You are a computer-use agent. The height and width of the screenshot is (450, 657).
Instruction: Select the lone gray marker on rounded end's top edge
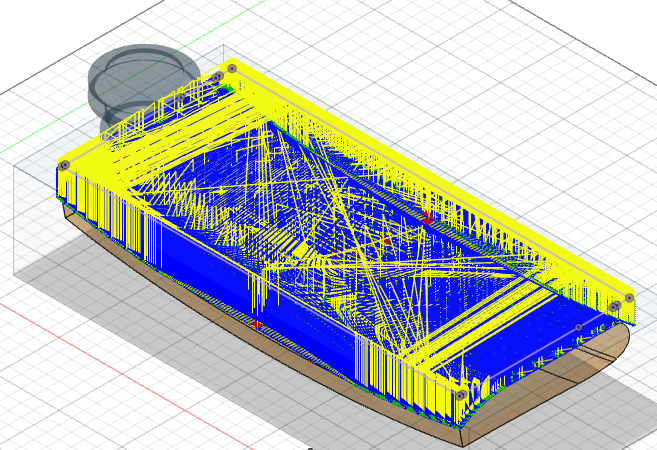pyautogui.click(x=578, y=327)
